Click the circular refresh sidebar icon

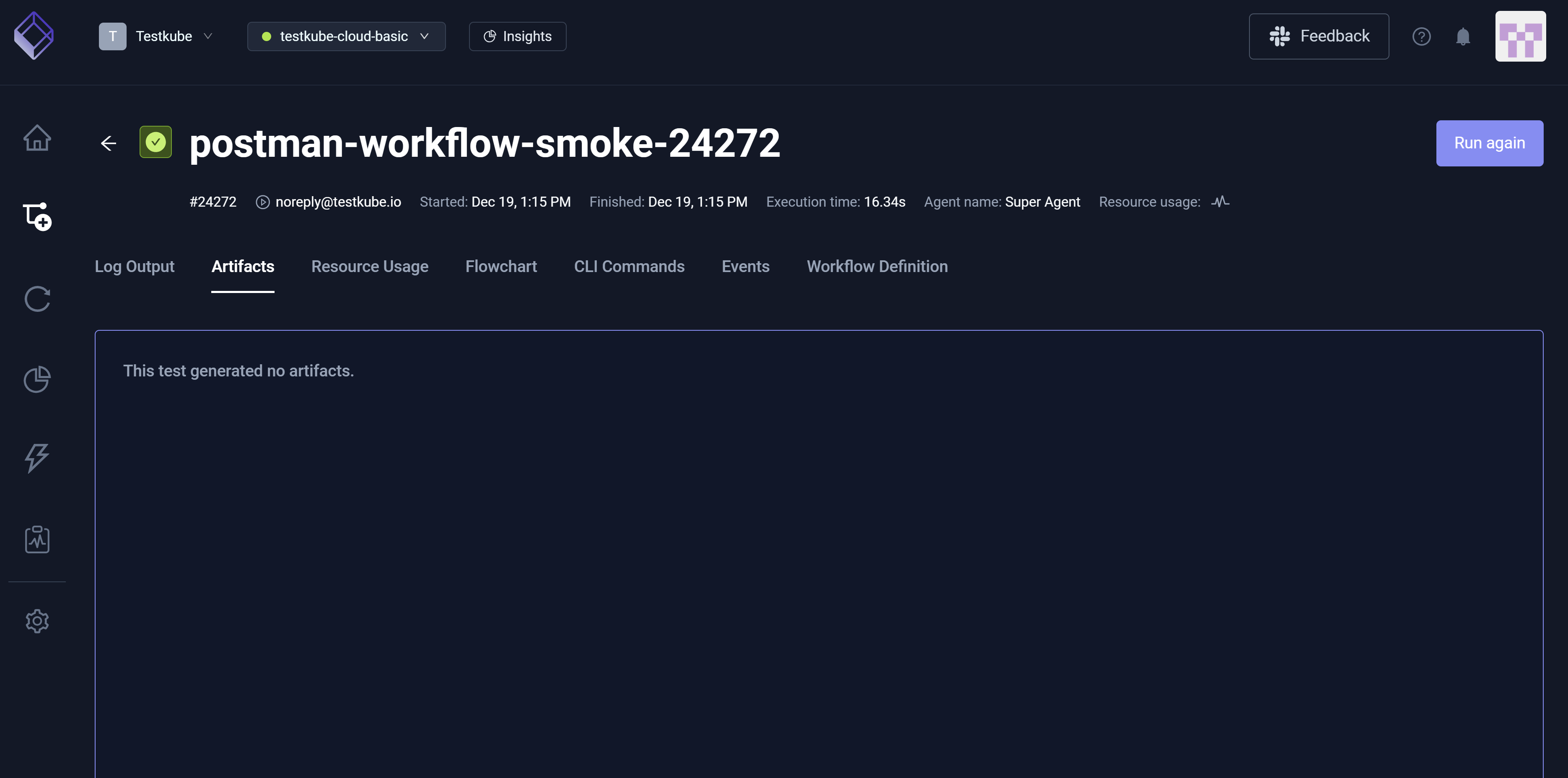pos(37,299)
